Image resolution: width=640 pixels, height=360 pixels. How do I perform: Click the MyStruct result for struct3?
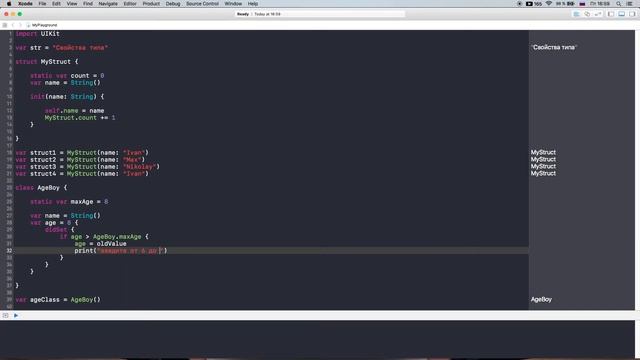[543, 166]
